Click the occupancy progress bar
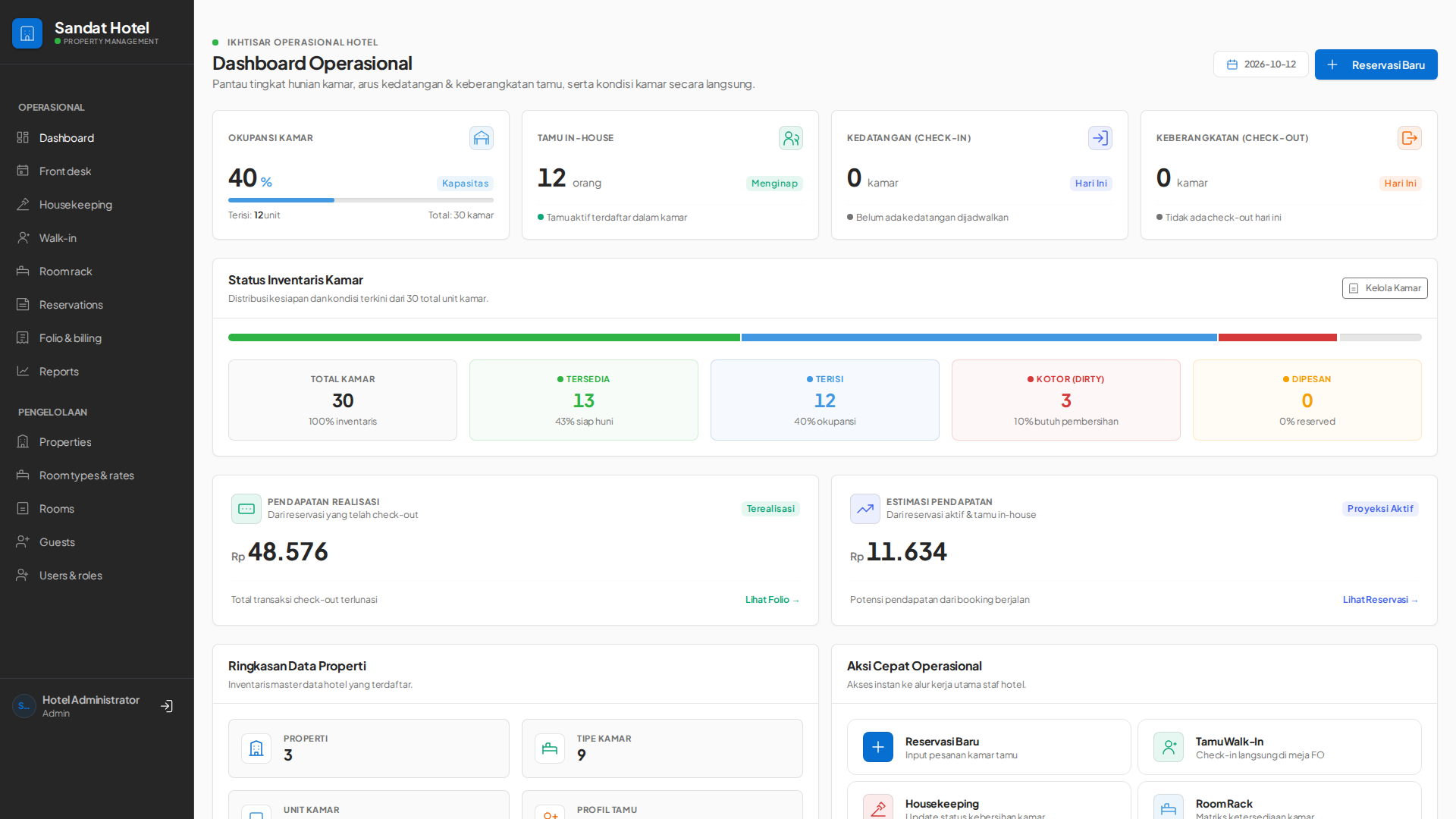 (x=361, y=200)
